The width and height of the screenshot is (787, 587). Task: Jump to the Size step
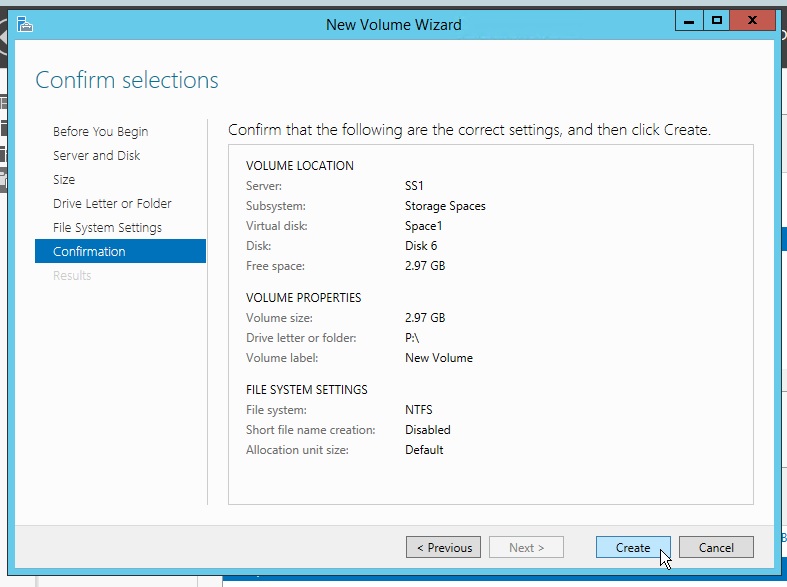pyautogui.click(x=64, y=180)
